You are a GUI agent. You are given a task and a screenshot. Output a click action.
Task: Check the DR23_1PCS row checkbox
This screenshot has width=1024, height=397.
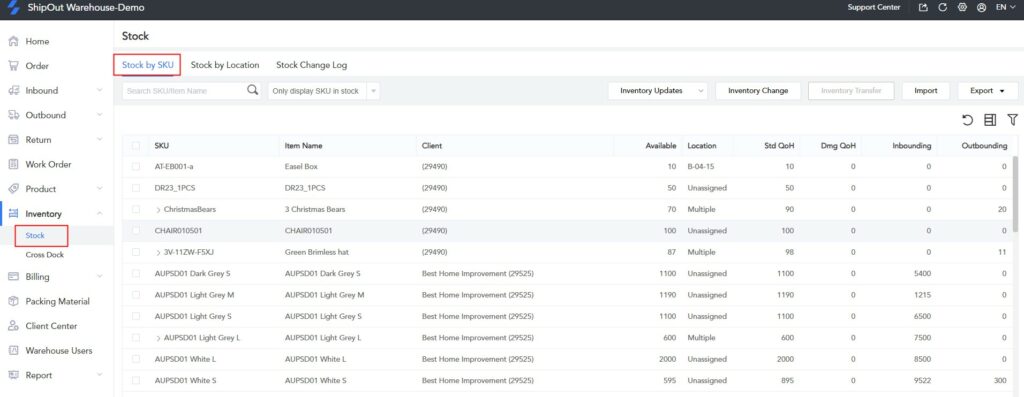tap(136, 188)
